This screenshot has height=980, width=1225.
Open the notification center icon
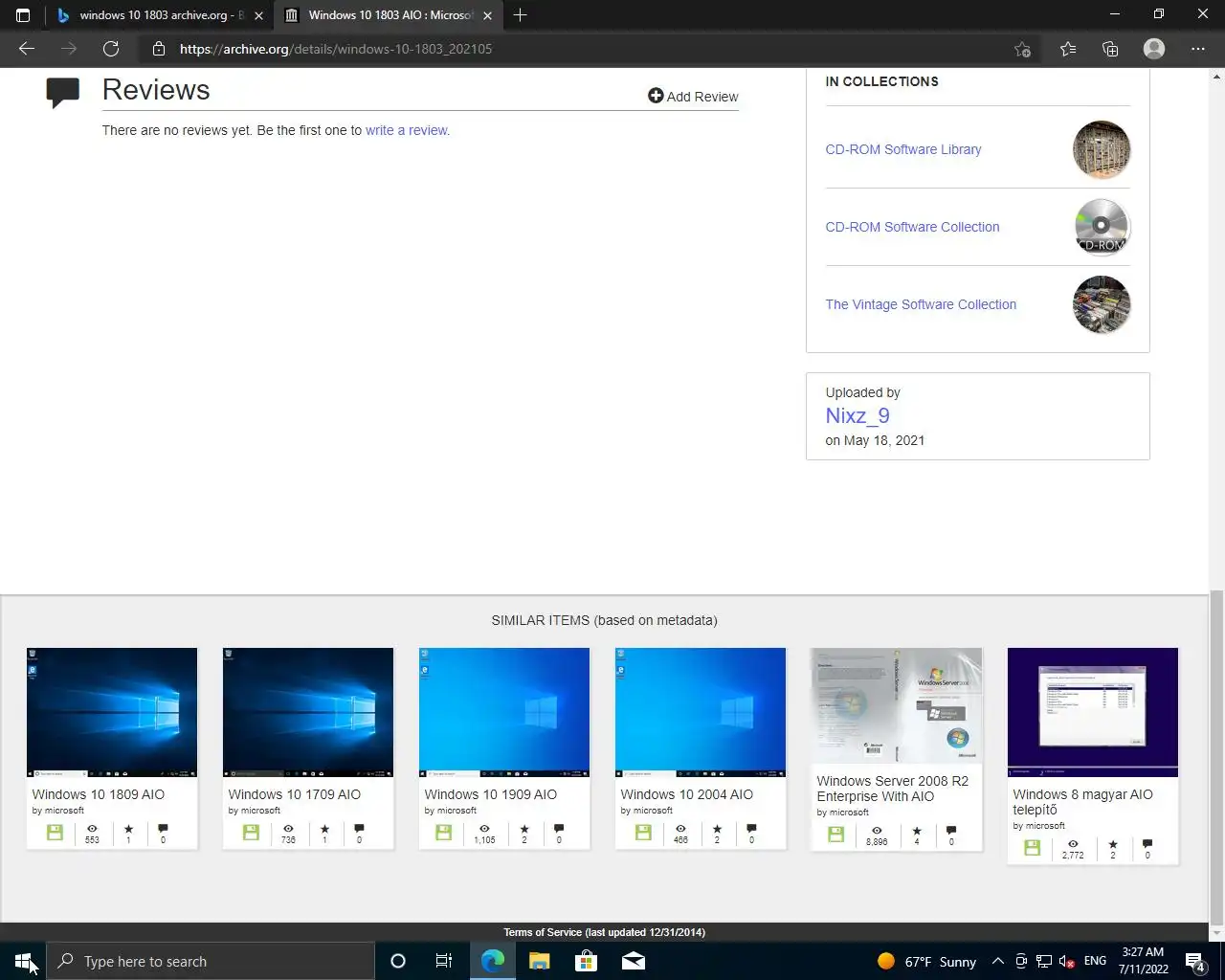[1194, 961]
